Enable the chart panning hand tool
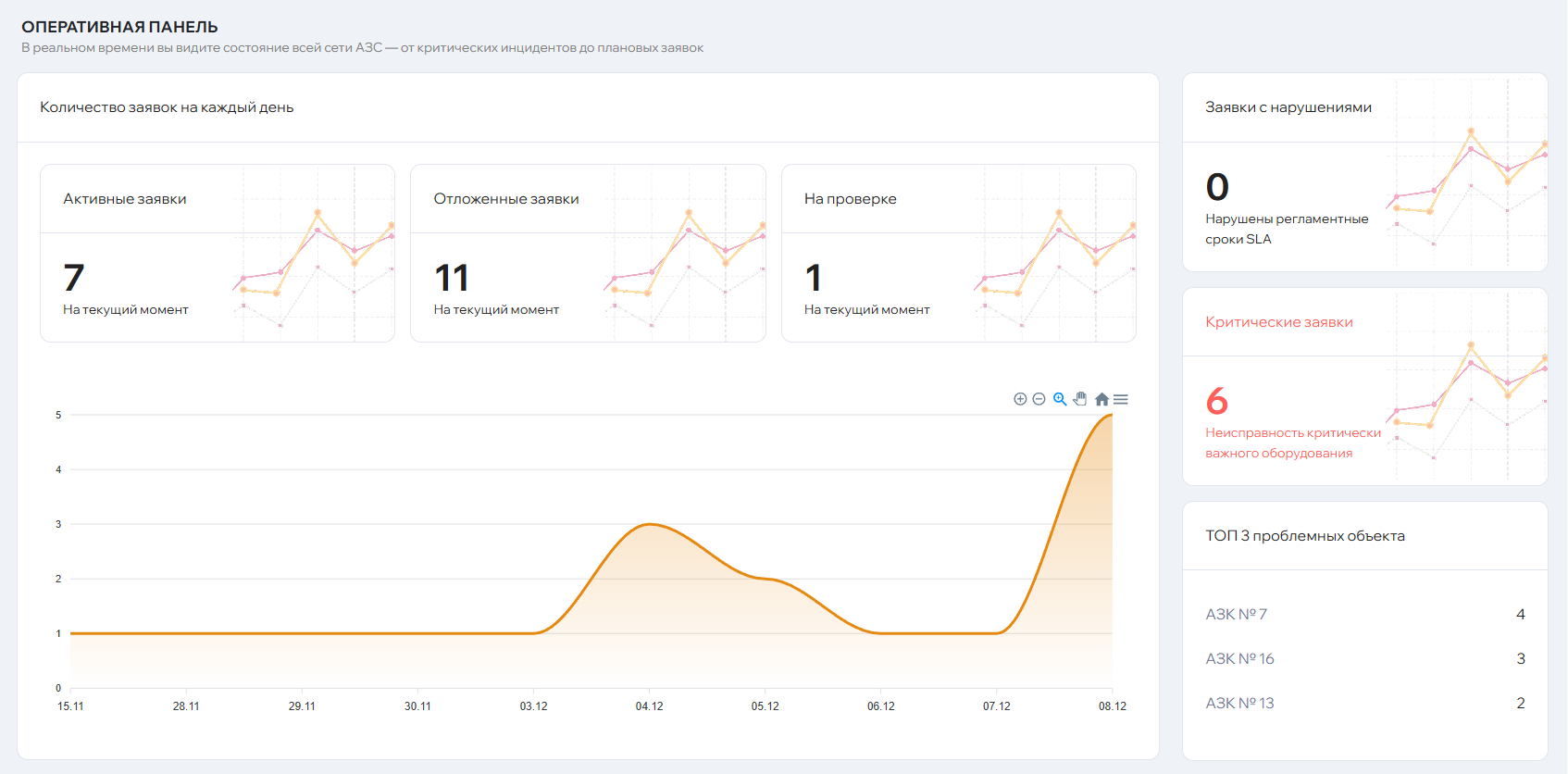This screenshot has height=774, width=1568. pyautogui.click(x=1080, y=399)
